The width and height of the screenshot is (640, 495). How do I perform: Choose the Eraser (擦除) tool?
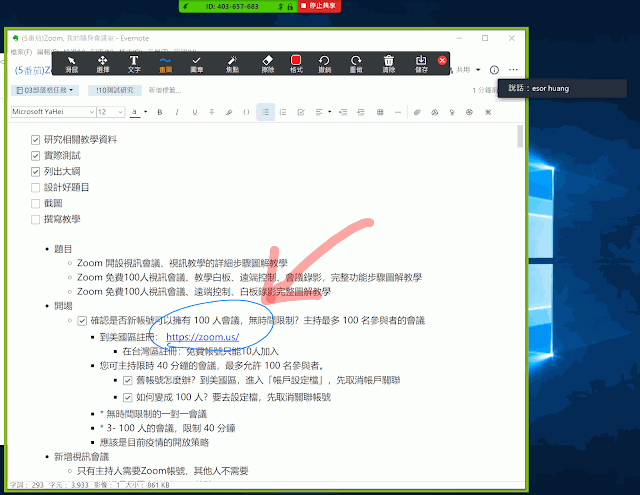[268, 64]
